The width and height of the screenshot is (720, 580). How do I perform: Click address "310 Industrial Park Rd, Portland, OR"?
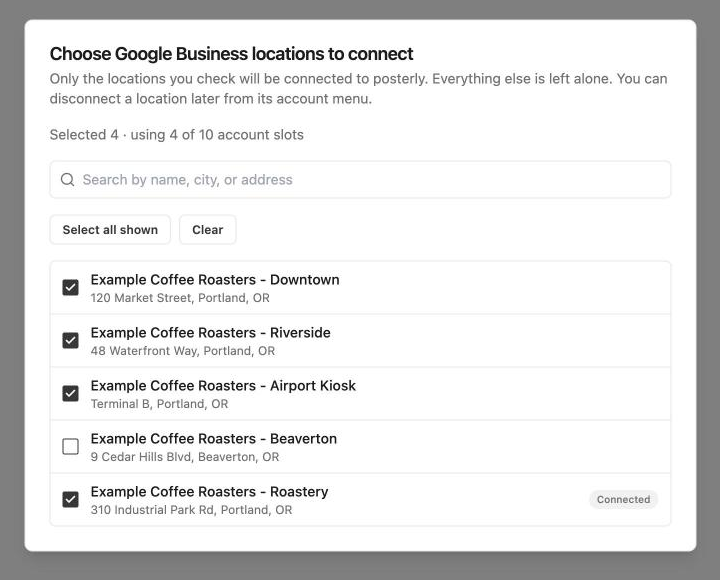tap(191, 510)
